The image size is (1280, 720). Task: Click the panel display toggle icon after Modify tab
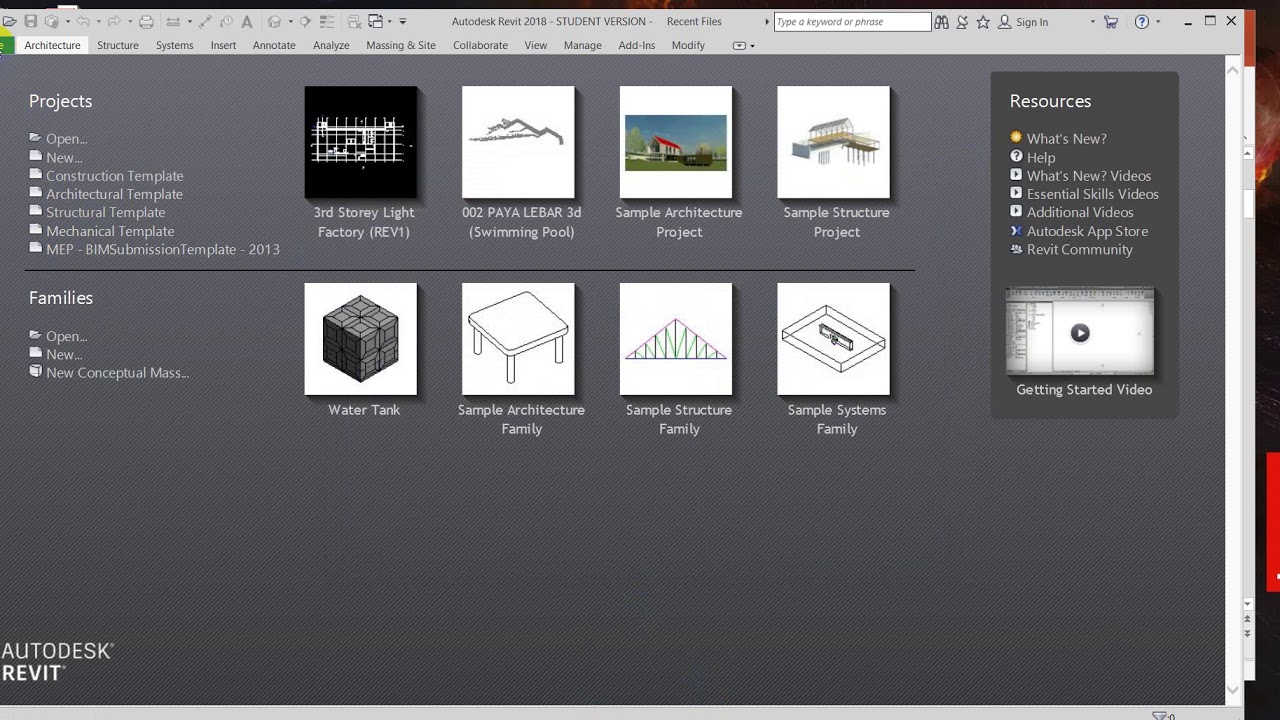[739, 45]
